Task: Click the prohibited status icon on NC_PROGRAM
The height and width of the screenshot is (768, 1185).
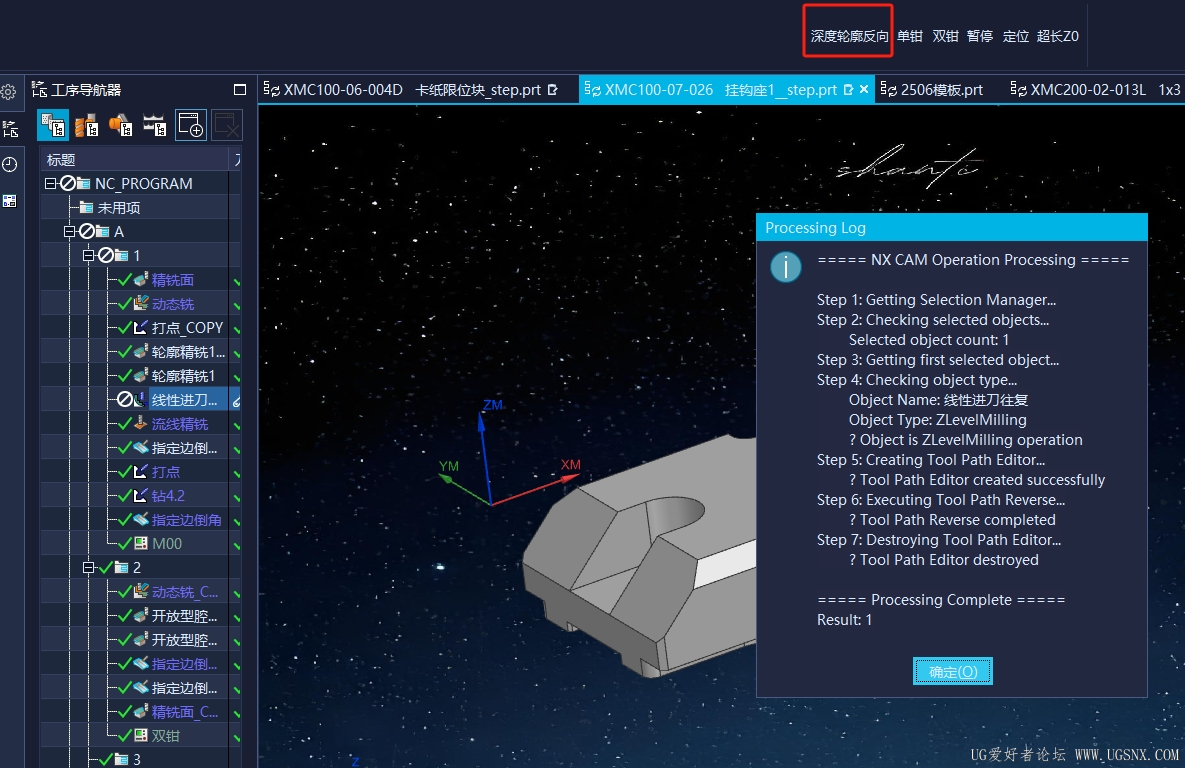Action: point(67,184)
